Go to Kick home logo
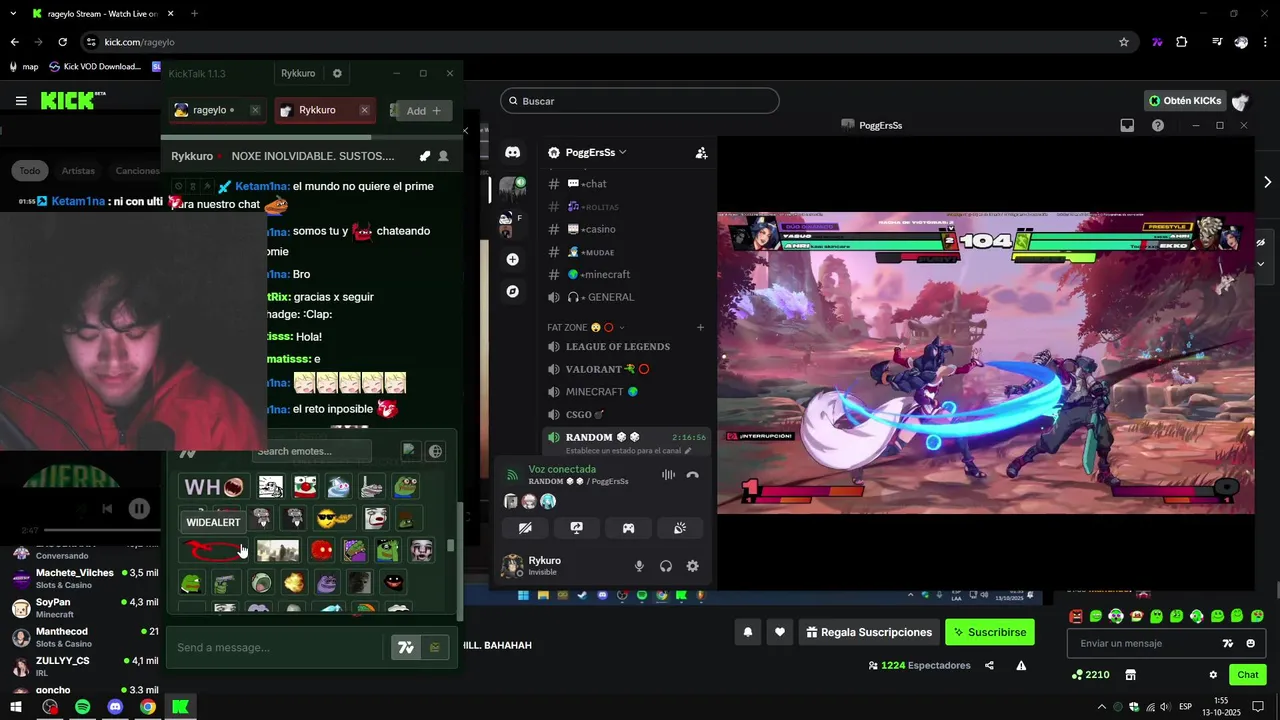Image resolution: width=1280 pixels, height=720 pixels. coord(72,100)
